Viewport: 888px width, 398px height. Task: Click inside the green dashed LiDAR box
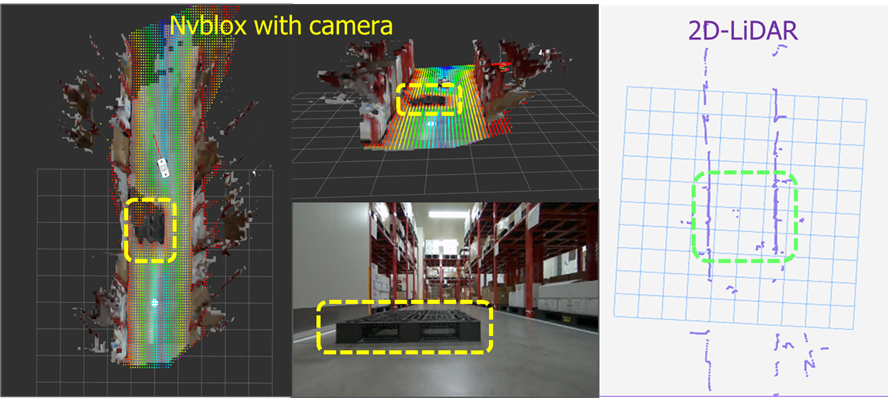744,217
